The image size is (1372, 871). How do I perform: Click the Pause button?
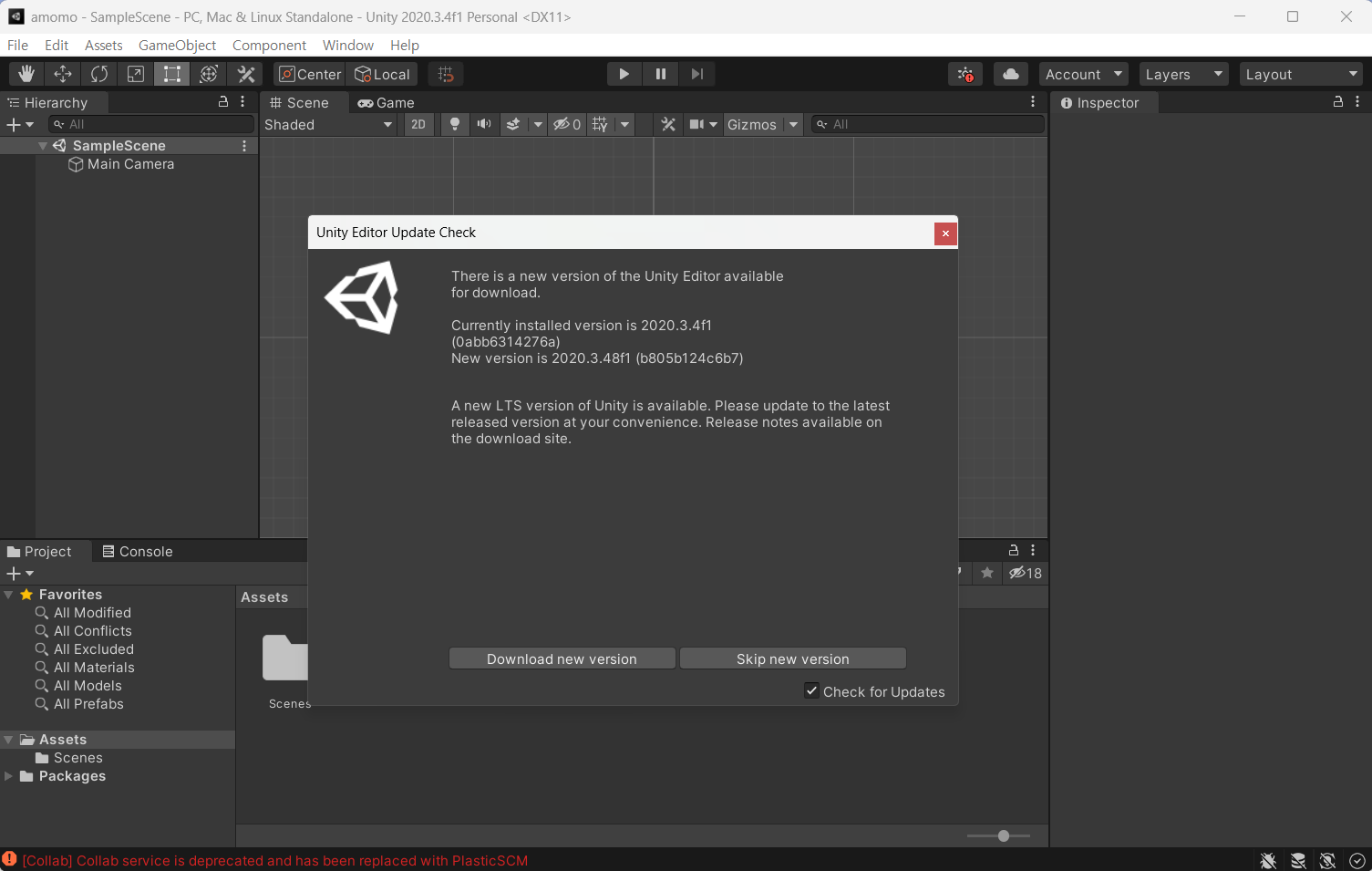click(661, 74)
